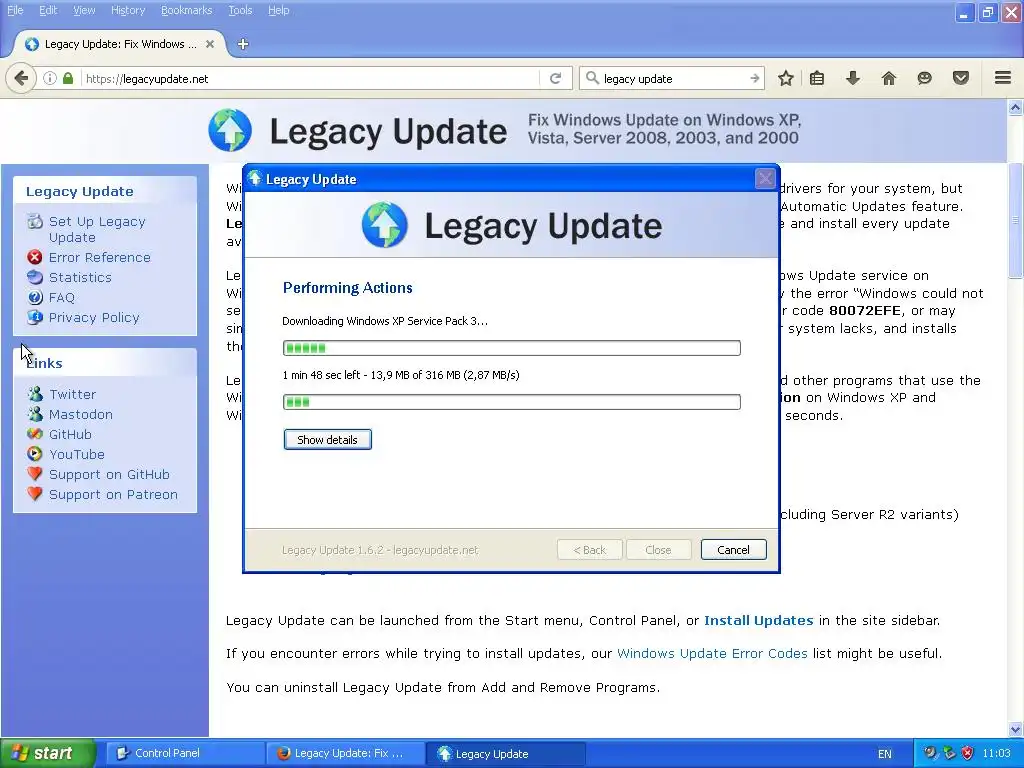This screenshot has height=768, width=1024.
Task: Open the Help menu
Action: coord(278,10)
